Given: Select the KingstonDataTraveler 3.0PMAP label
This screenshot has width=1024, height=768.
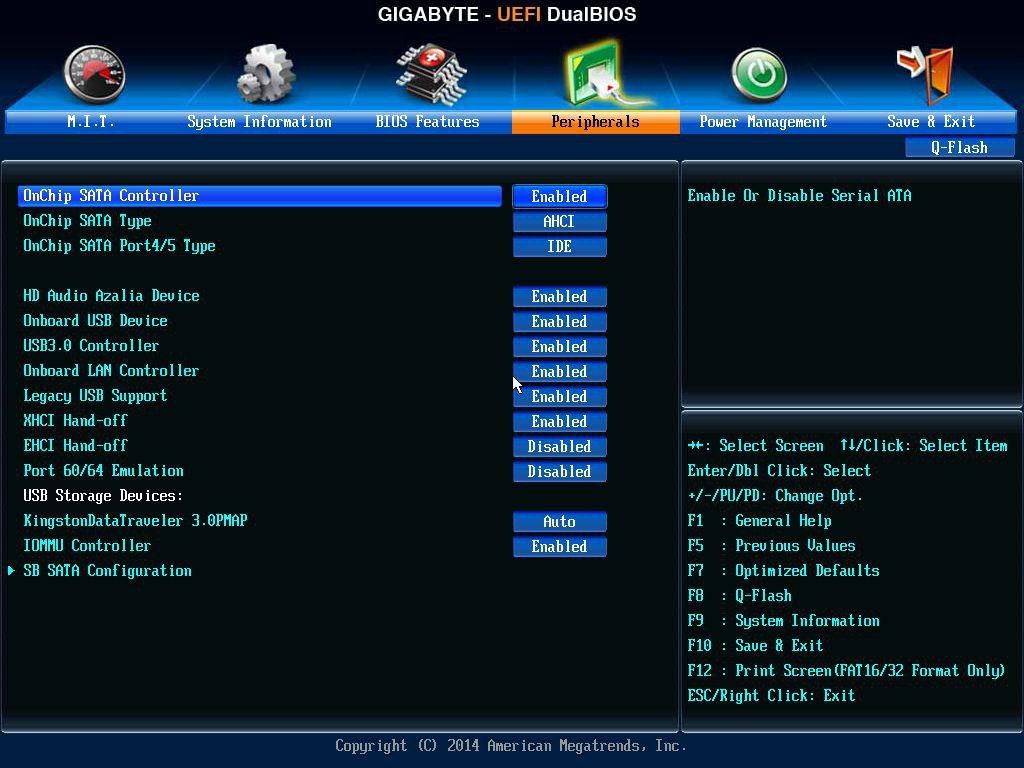Looking at the screenshot, I should [x=135, y=520].
